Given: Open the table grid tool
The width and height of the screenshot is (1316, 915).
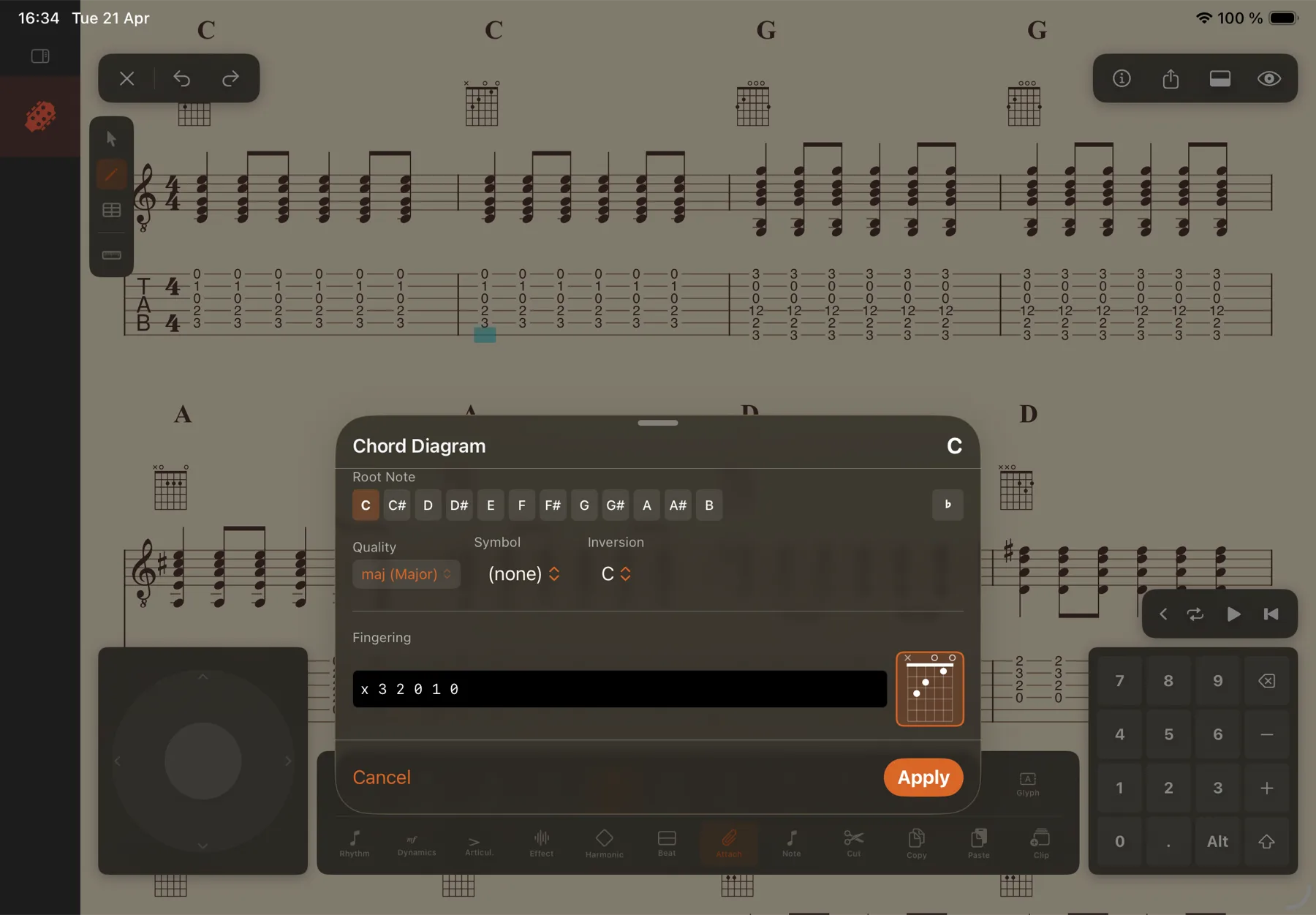Looking at the screenshot, I should [x=111, y=211].
